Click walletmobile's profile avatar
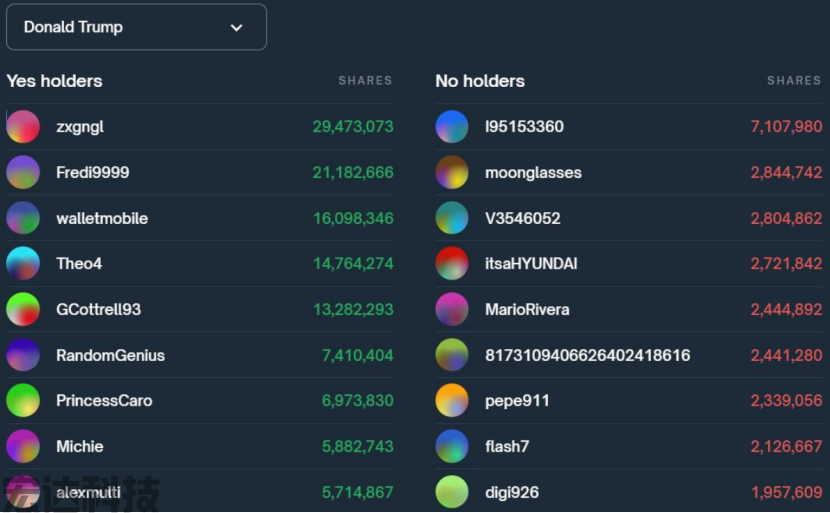 [23, 218]
